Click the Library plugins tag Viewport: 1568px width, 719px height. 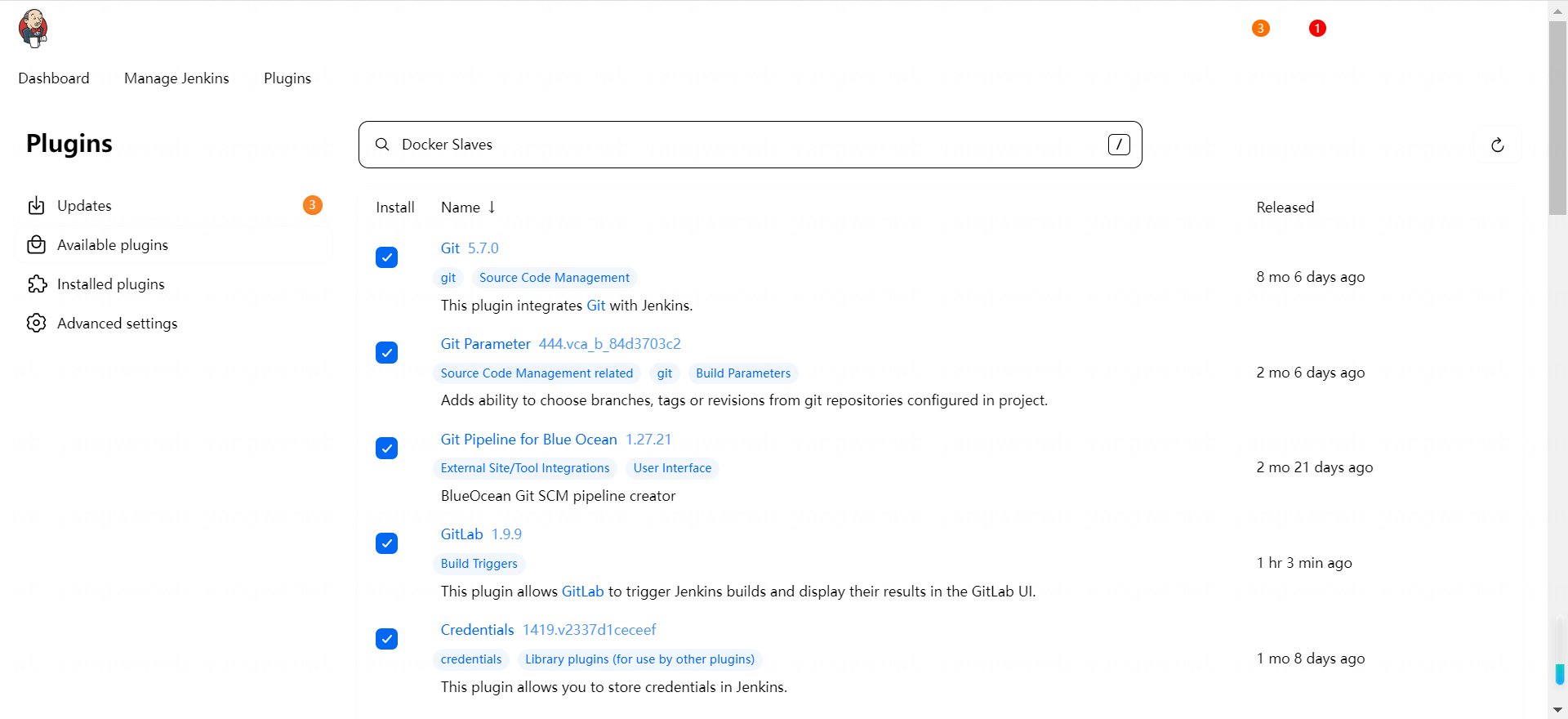click(639, 659)
